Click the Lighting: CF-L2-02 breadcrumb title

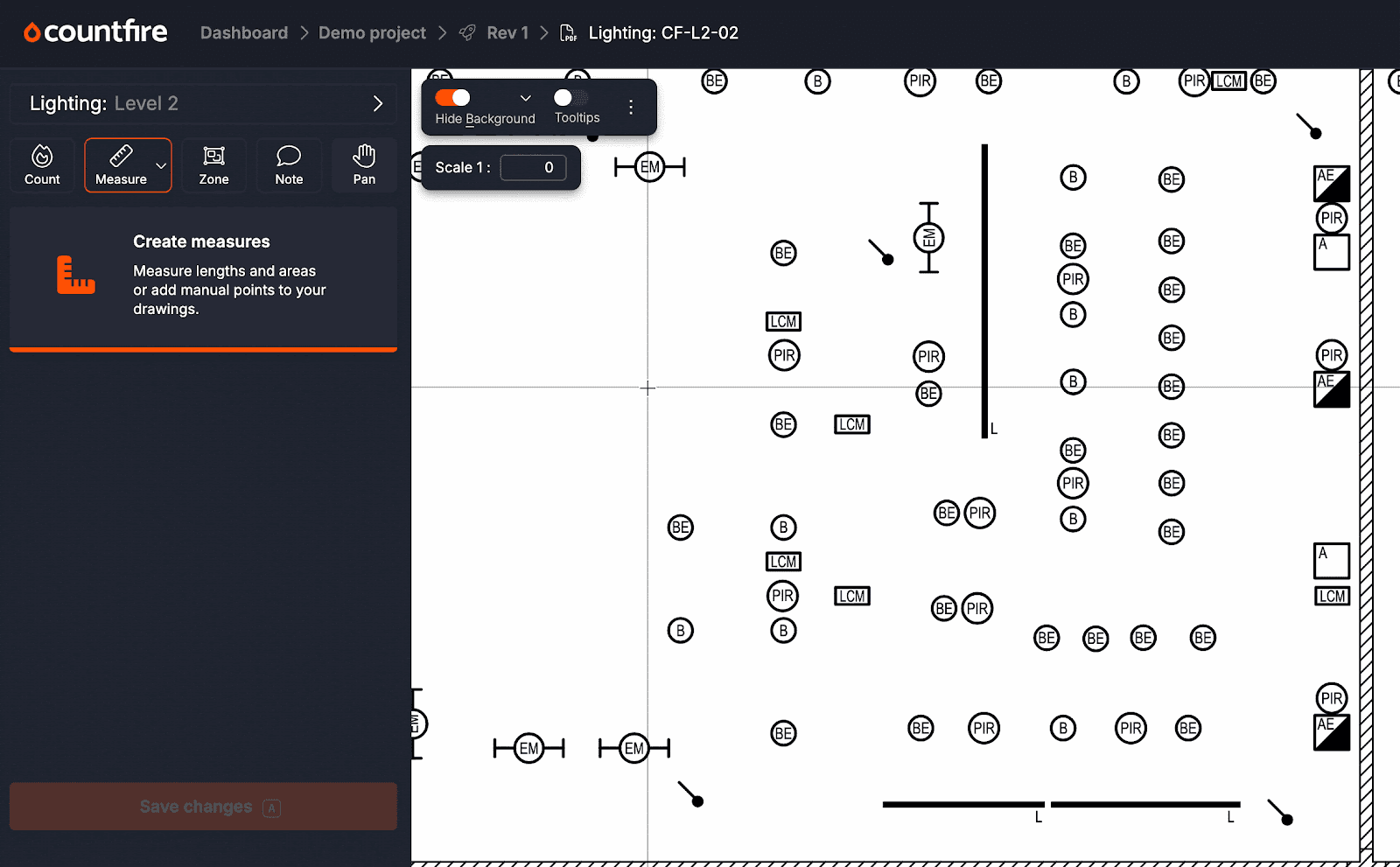[663, 33]
